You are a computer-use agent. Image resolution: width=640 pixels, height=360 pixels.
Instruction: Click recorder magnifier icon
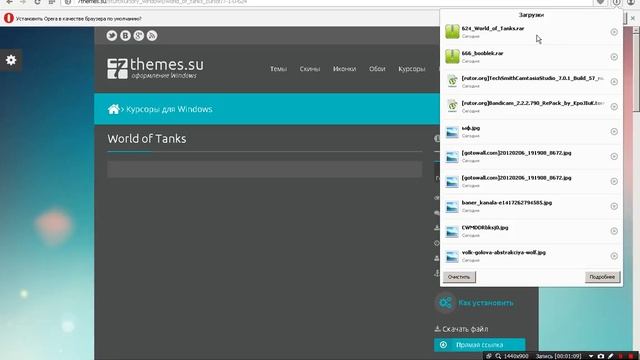pyautogui.click(x=498, y=356)
